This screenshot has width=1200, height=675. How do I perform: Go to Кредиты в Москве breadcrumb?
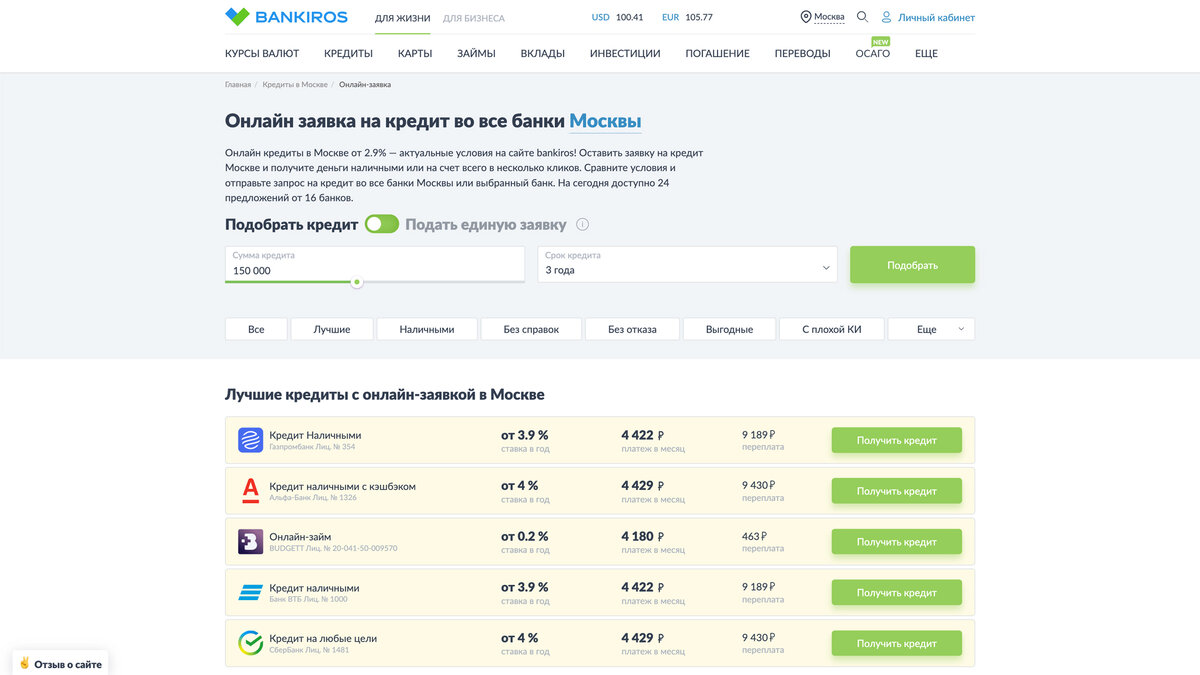click(x=295, y=85)
